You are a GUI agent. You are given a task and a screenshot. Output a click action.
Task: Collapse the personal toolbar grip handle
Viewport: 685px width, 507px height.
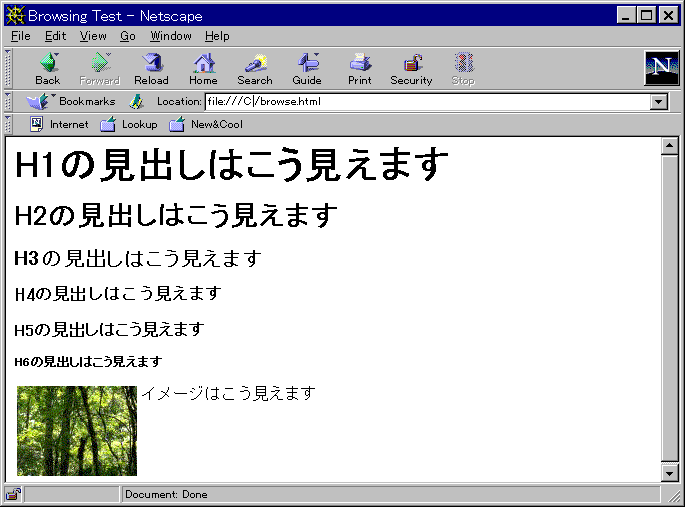tap(7, 124)
